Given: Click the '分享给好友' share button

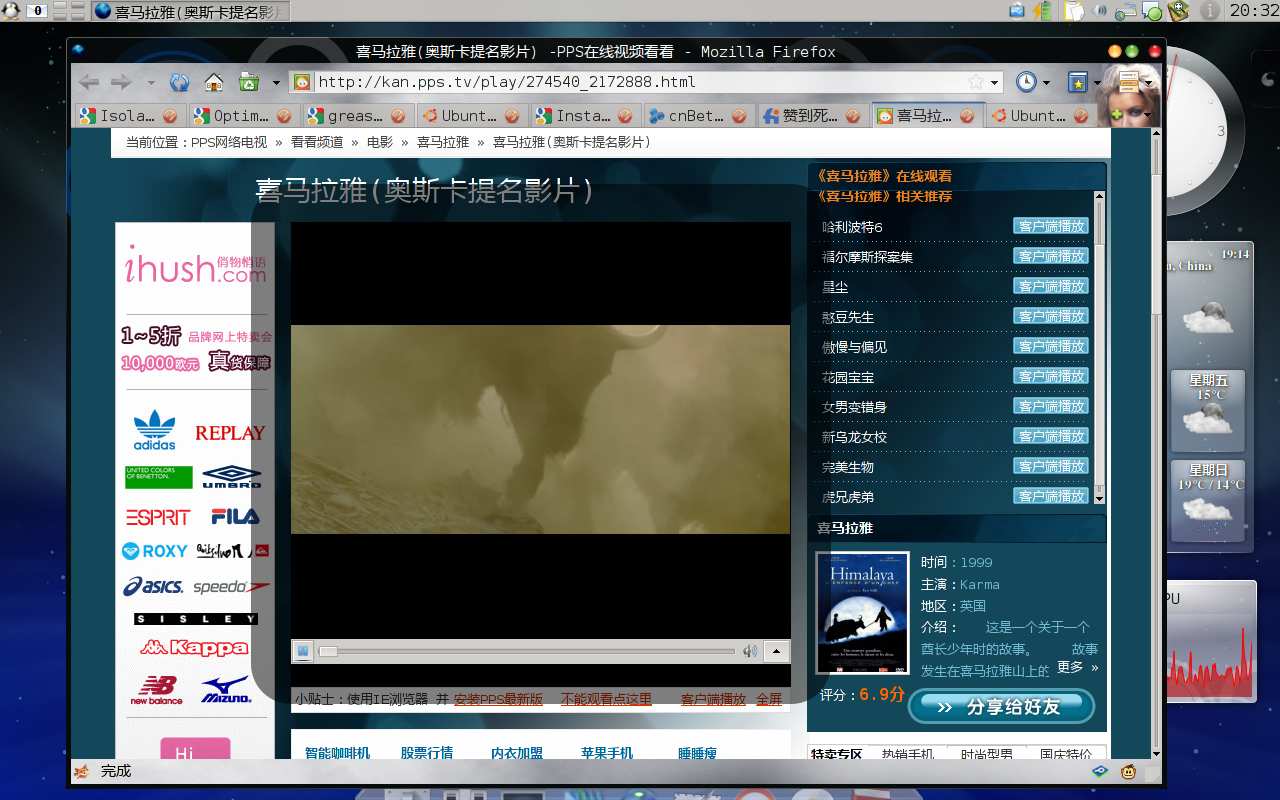Looking at the screenshot, I should coord(1001,706).
